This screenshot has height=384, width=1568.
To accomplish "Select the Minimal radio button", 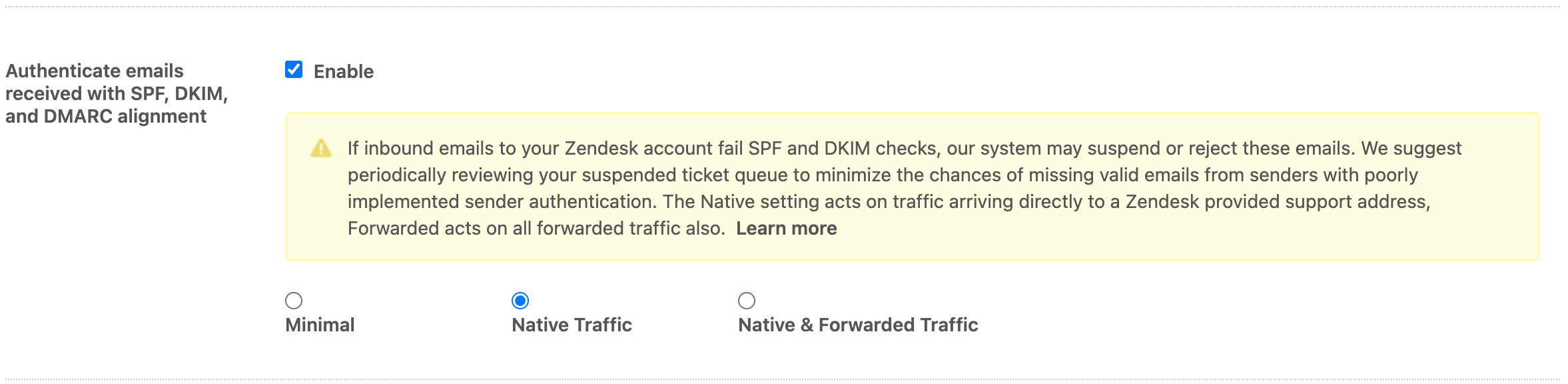I will (294, 301).
